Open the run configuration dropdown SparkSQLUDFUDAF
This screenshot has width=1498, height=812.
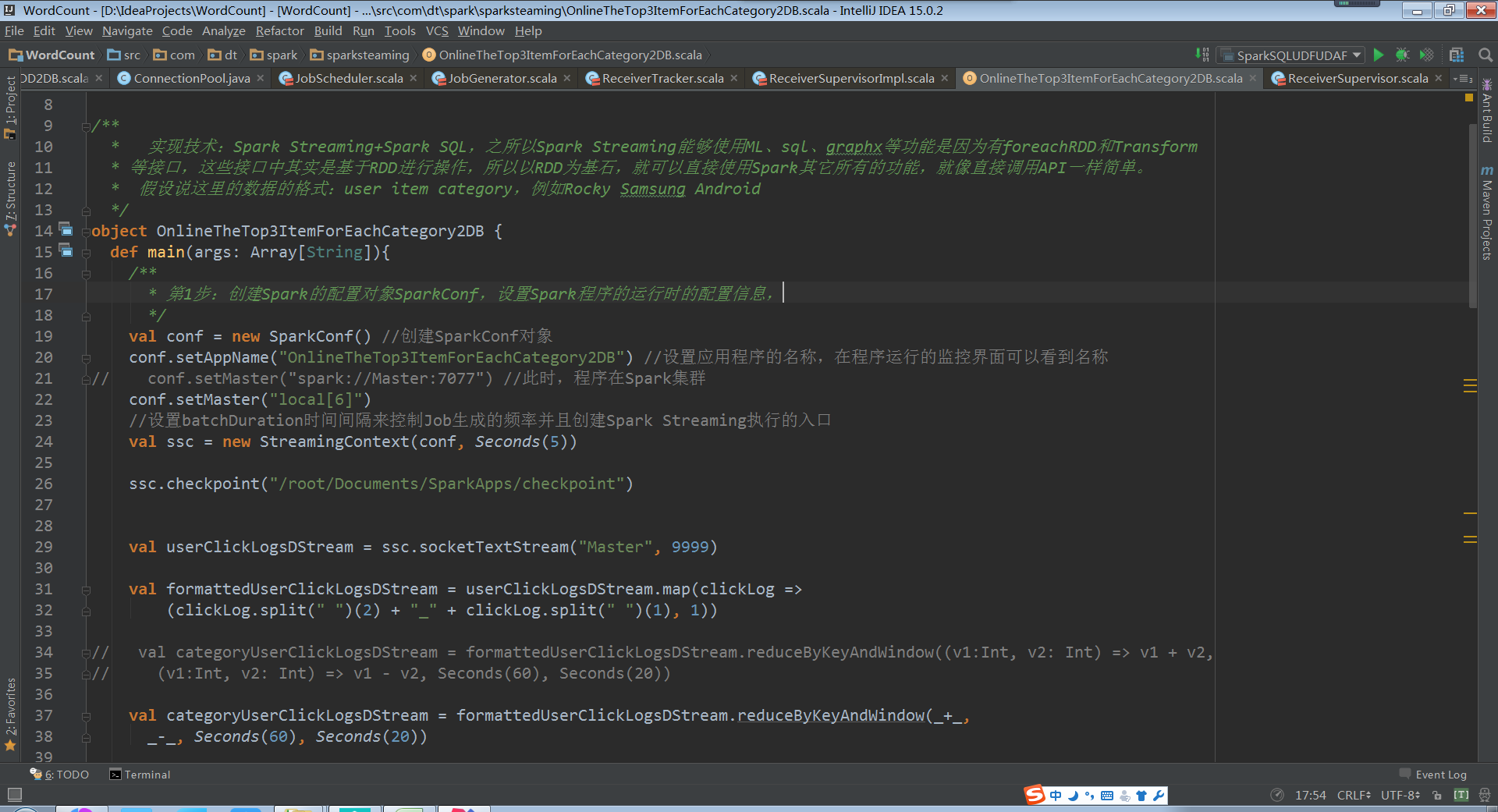1291,55
